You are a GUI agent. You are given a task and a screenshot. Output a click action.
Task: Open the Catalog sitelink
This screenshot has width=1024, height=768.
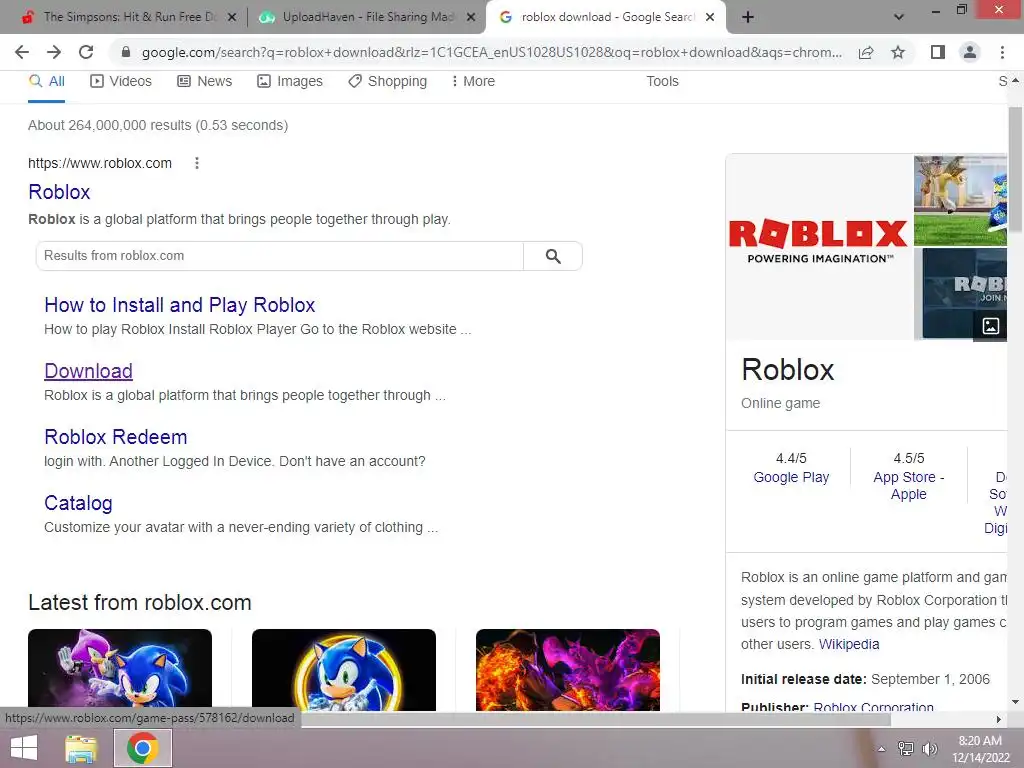78,503
